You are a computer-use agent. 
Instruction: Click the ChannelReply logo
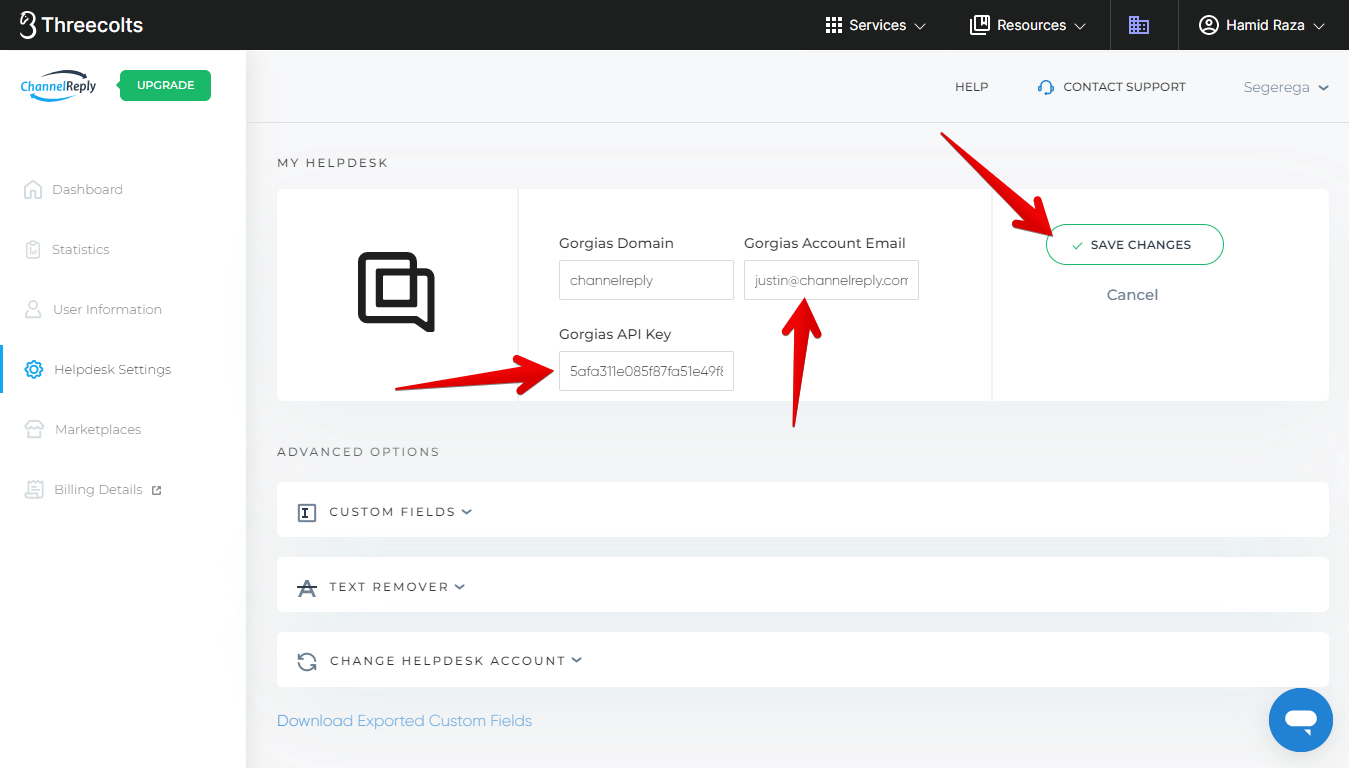pyautogui.click(x=58, y=86)
